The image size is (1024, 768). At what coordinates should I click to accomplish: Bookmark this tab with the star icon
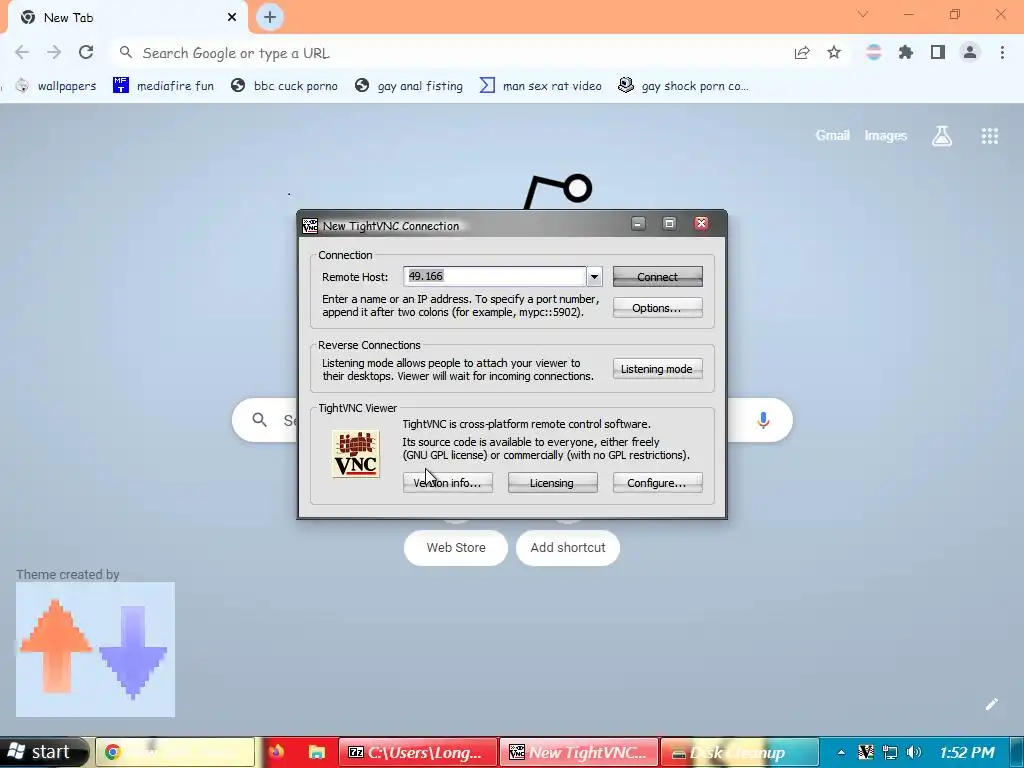(834, 53)
